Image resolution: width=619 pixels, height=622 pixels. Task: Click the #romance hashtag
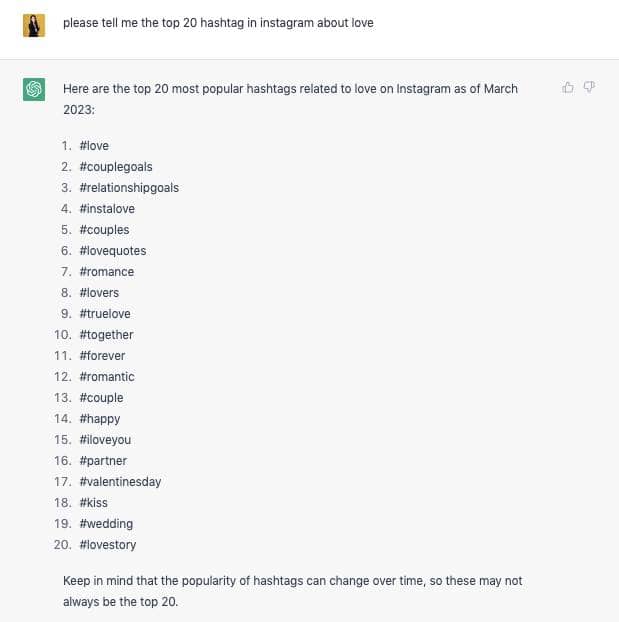point(106,272)
